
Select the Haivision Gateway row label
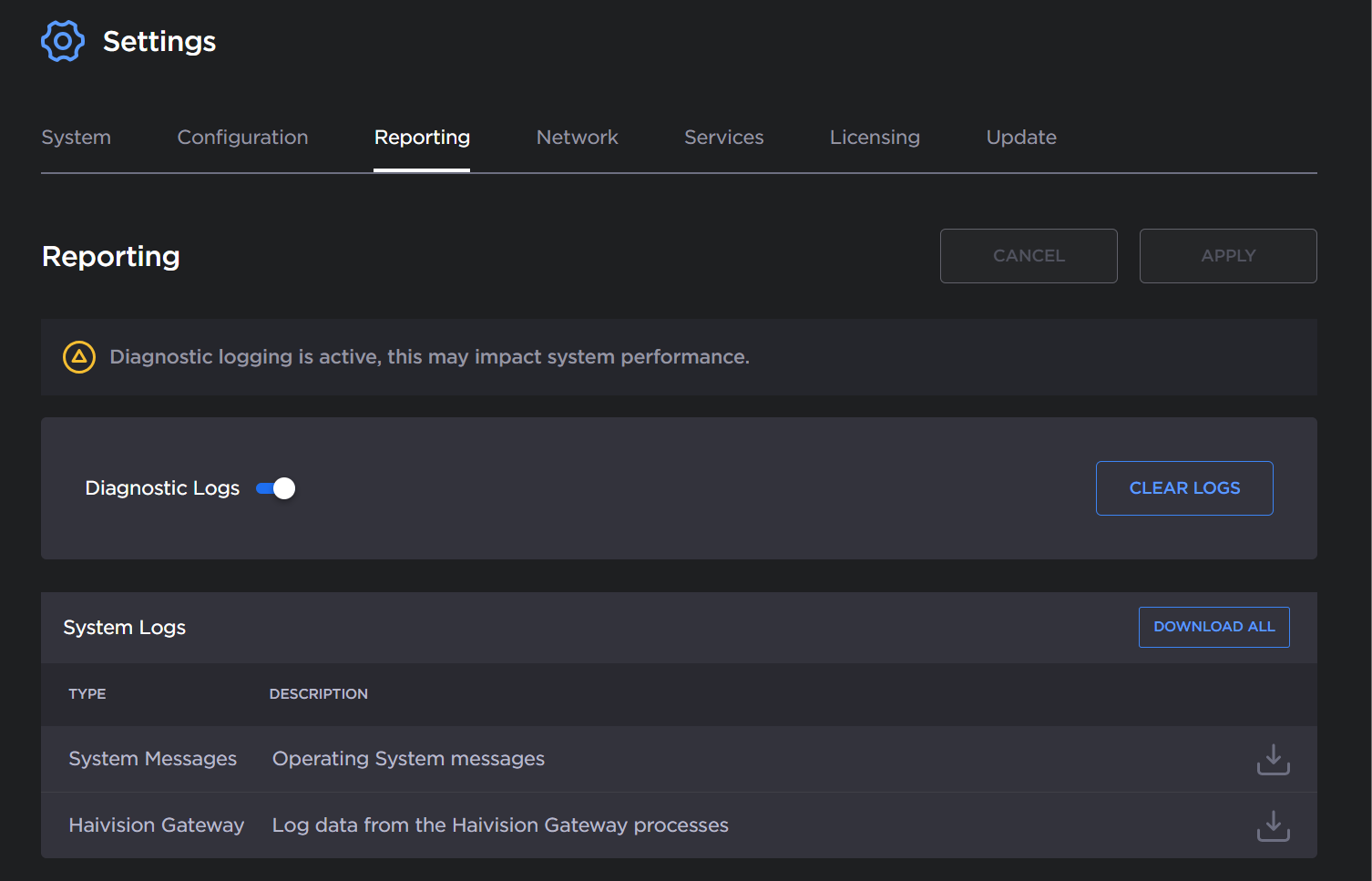156,825
